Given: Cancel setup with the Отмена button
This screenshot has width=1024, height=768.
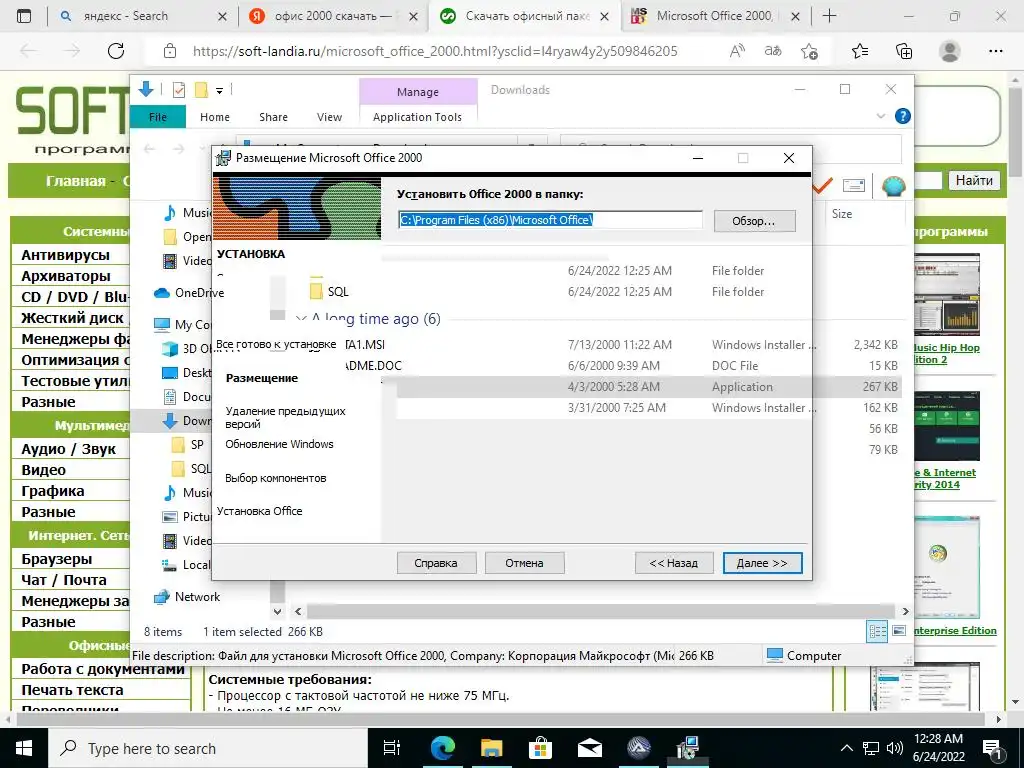Looking at the screenshot, I should (524, 563).
